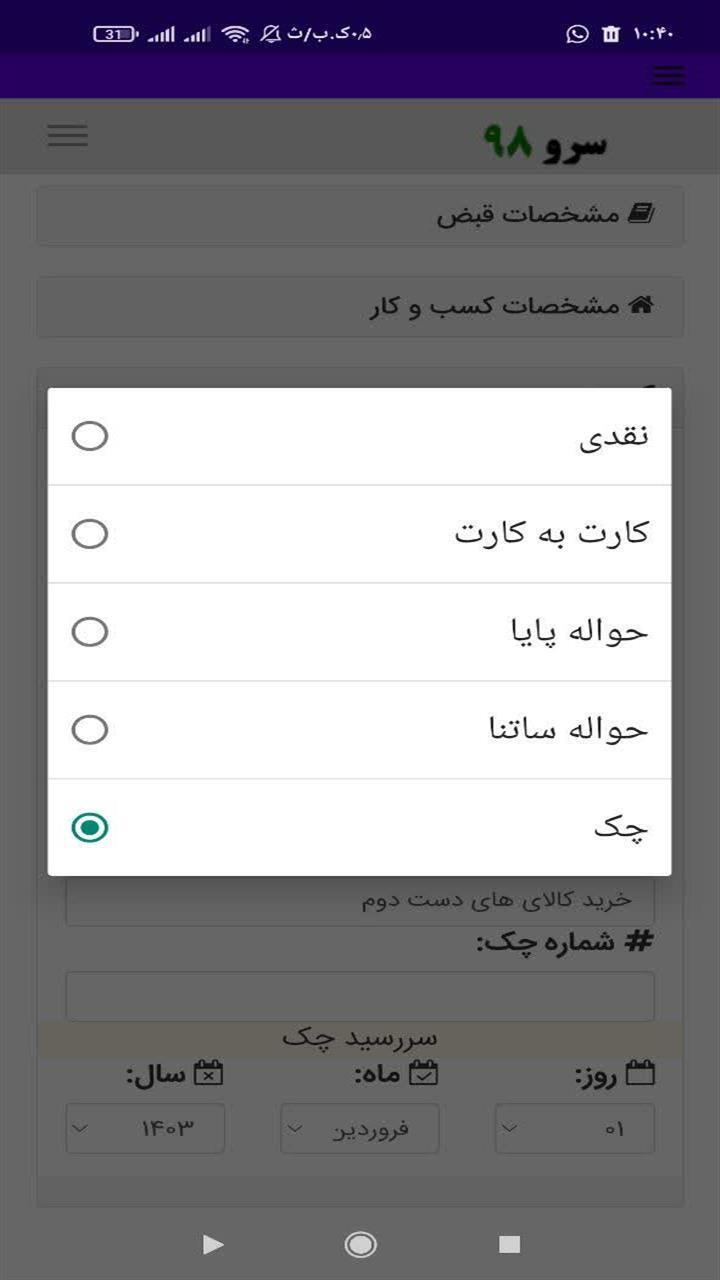720x1280 pixels.
Task: Expand the مشخصات قبض section
Action: (360, 215)
